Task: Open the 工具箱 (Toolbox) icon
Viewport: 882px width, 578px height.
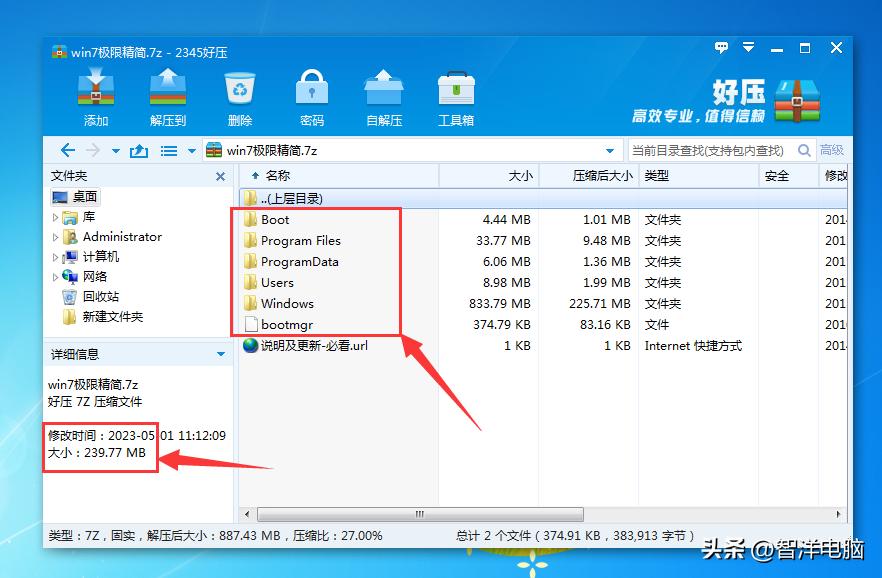Action: (x=456, y=95)
